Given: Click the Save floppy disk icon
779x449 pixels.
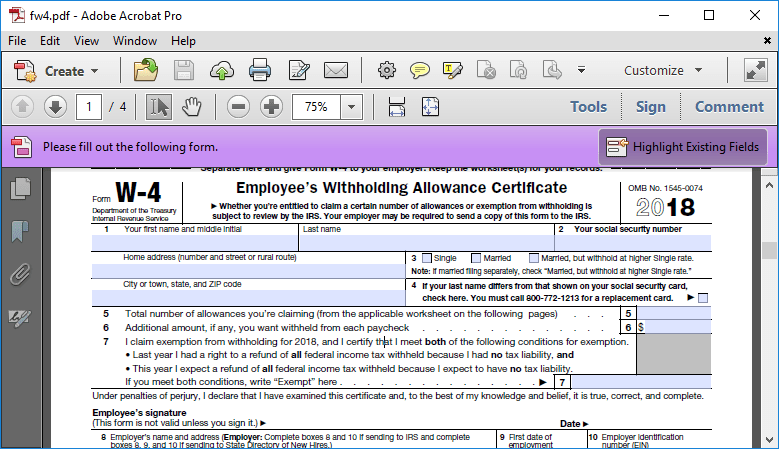Looking at the screenshot, I should tap(183, 71).
